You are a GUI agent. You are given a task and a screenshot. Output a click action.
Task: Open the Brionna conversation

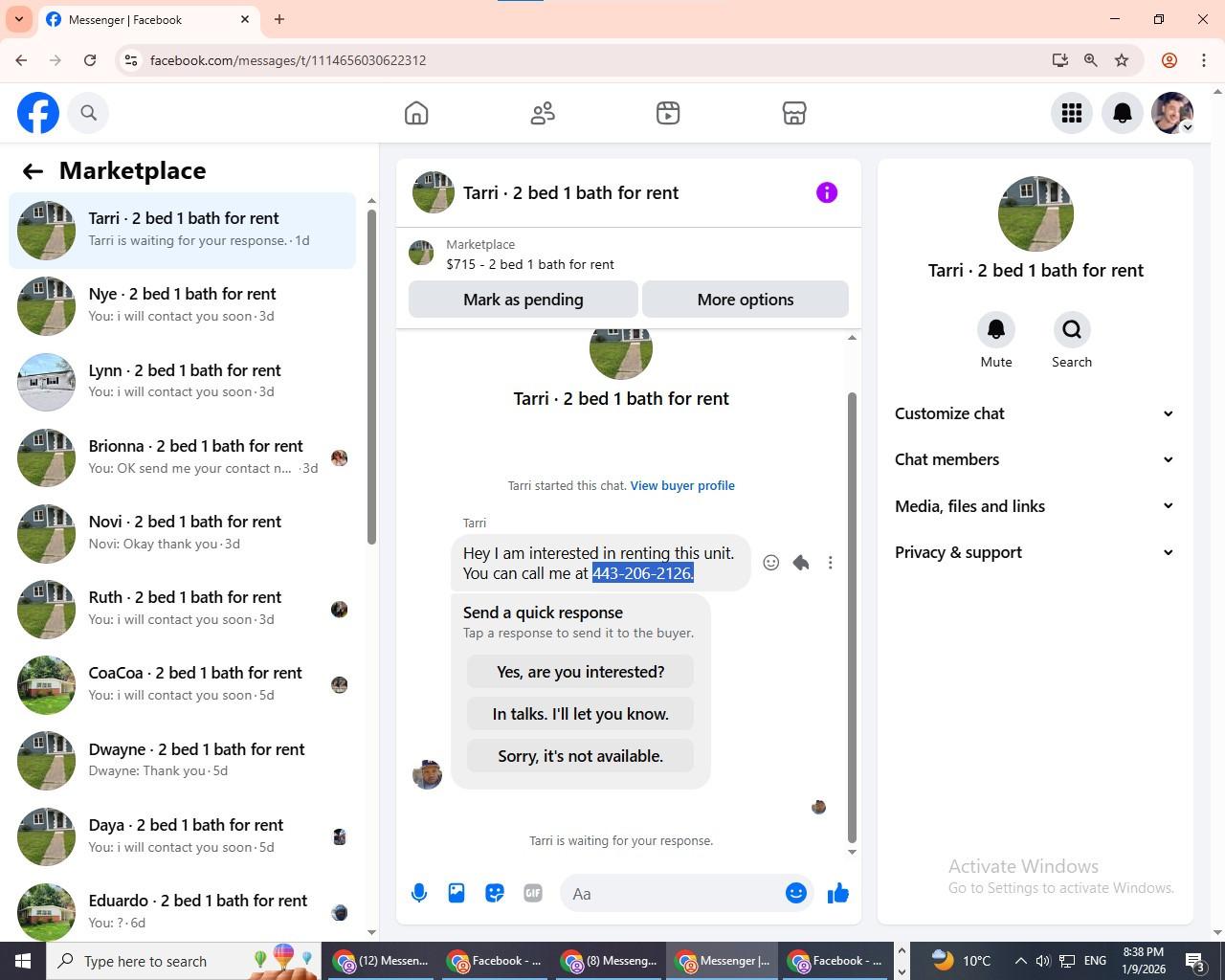pyautogui.click(x=182, y=457)
